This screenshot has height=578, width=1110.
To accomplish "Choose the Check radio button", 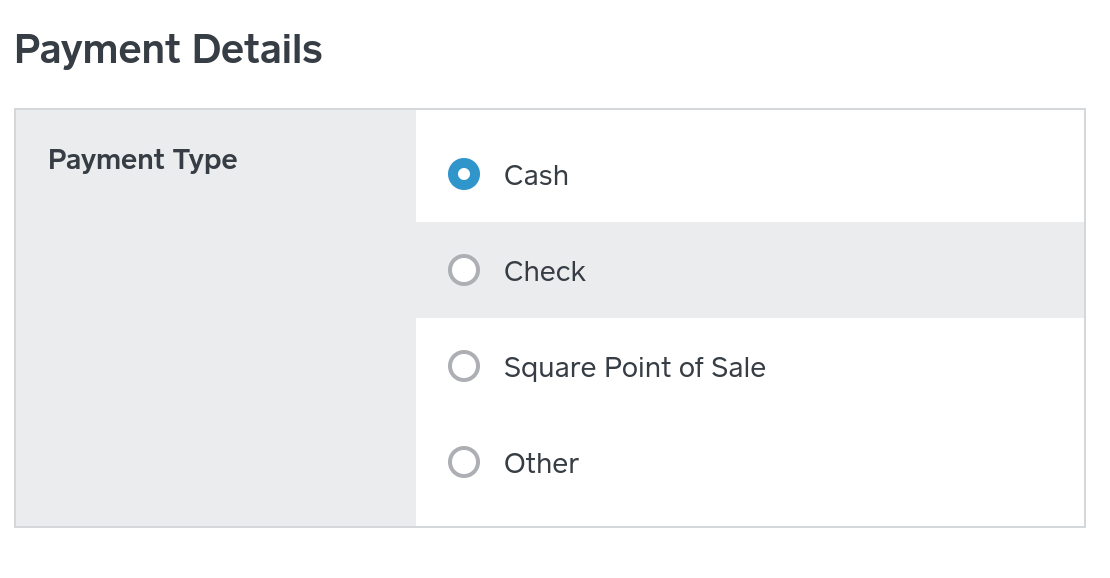I will point(464,270).
